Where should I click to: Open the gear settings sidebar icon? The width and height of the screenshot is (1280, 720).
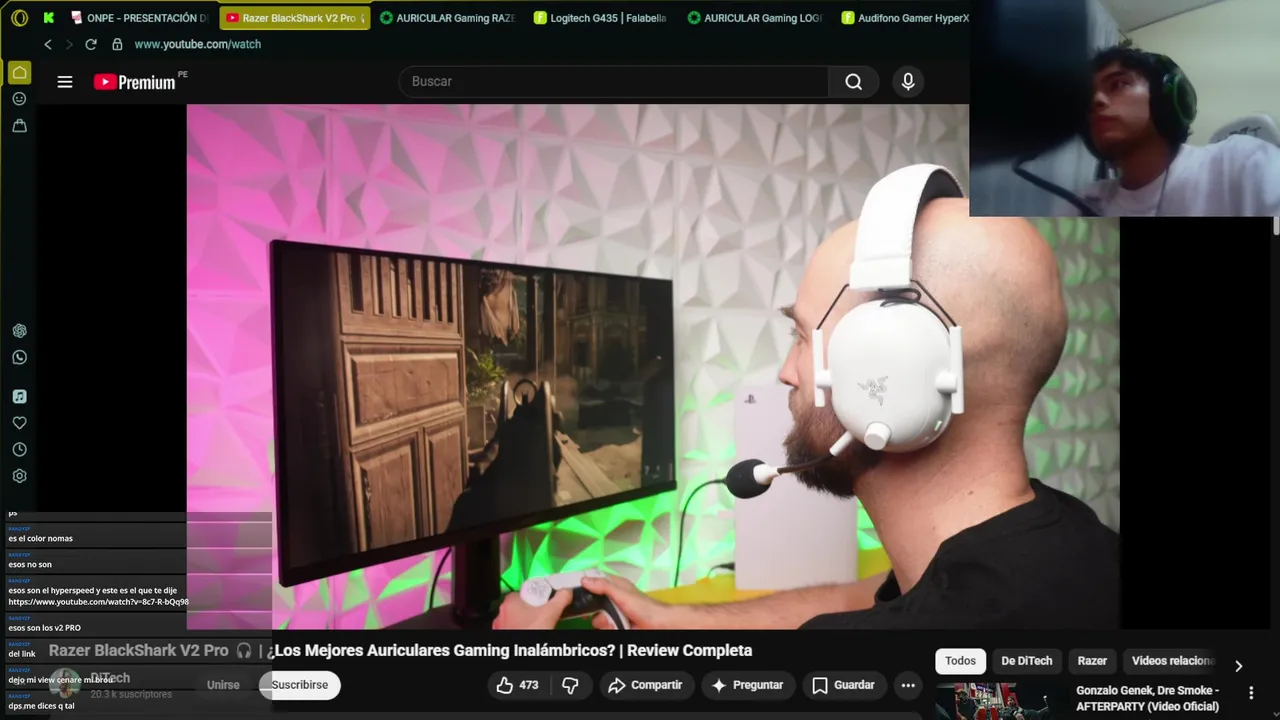point(19,477)
